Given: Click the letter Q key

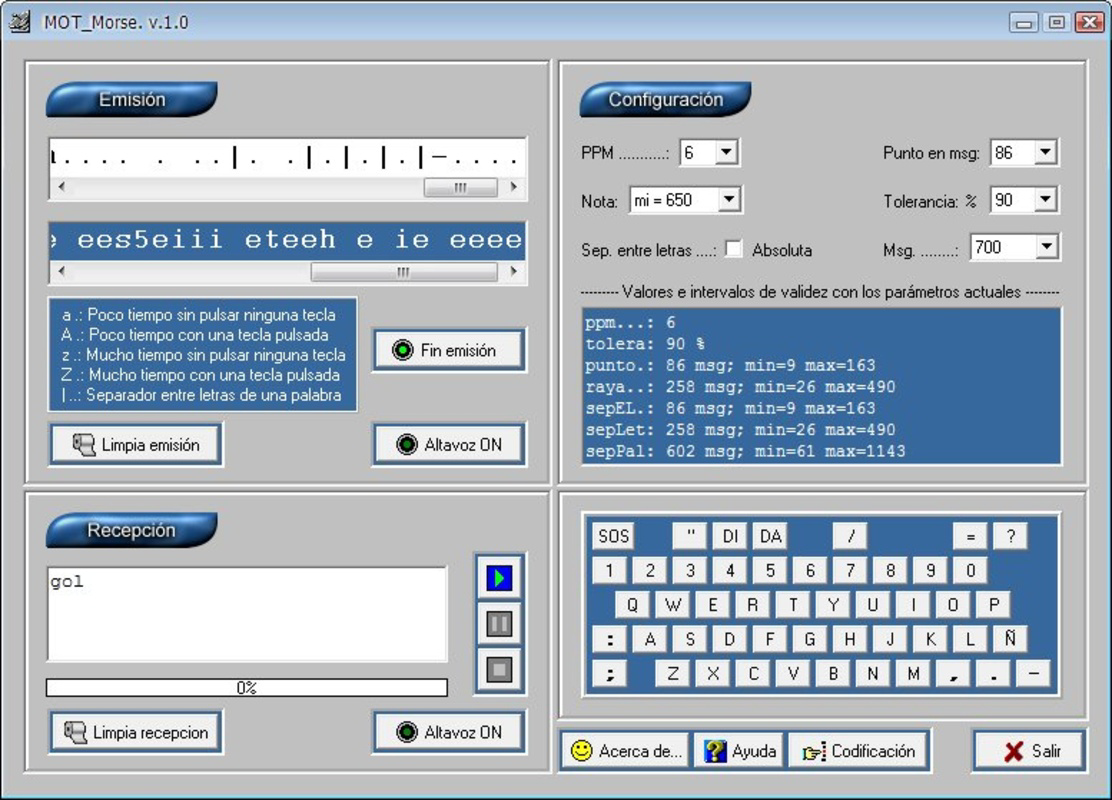Looking at the screenshot, I should pyautogui.click(x=633, y=605).
